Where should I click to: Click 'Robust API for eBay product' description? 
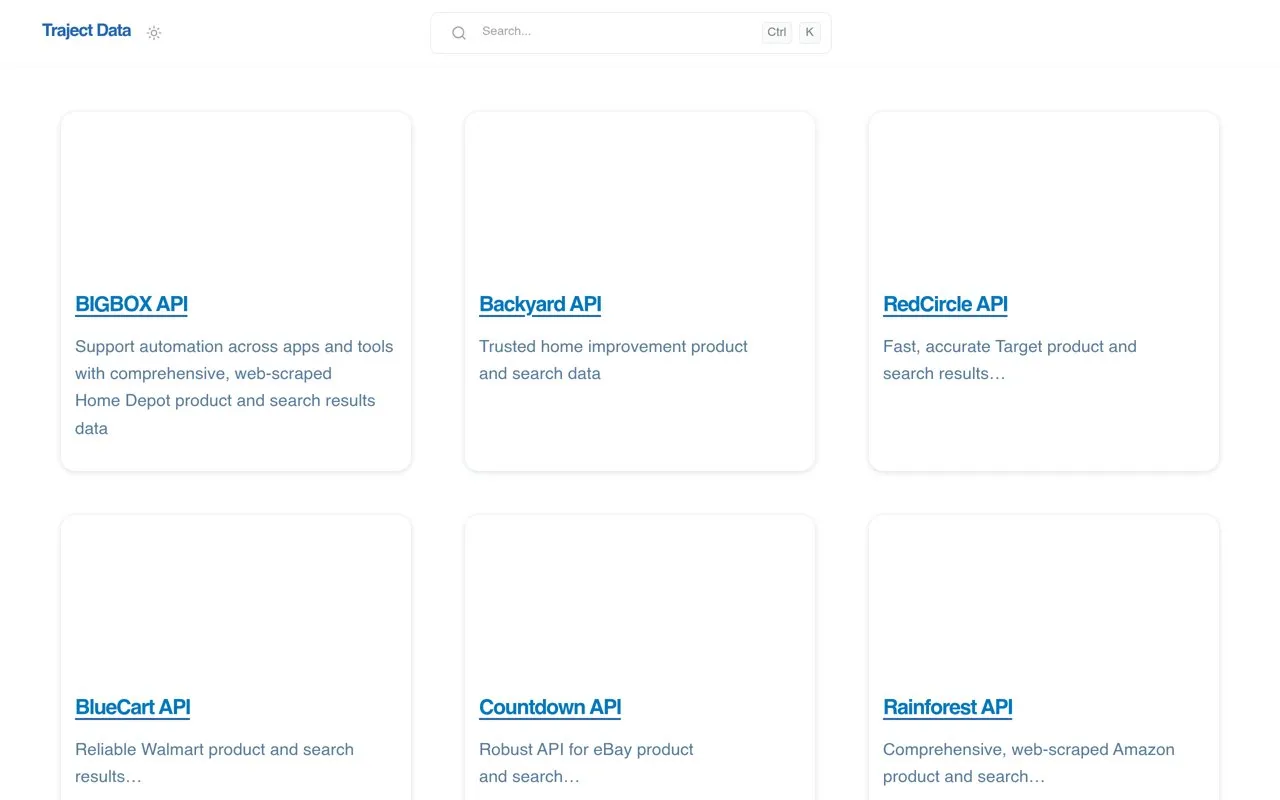coord(586,763)
